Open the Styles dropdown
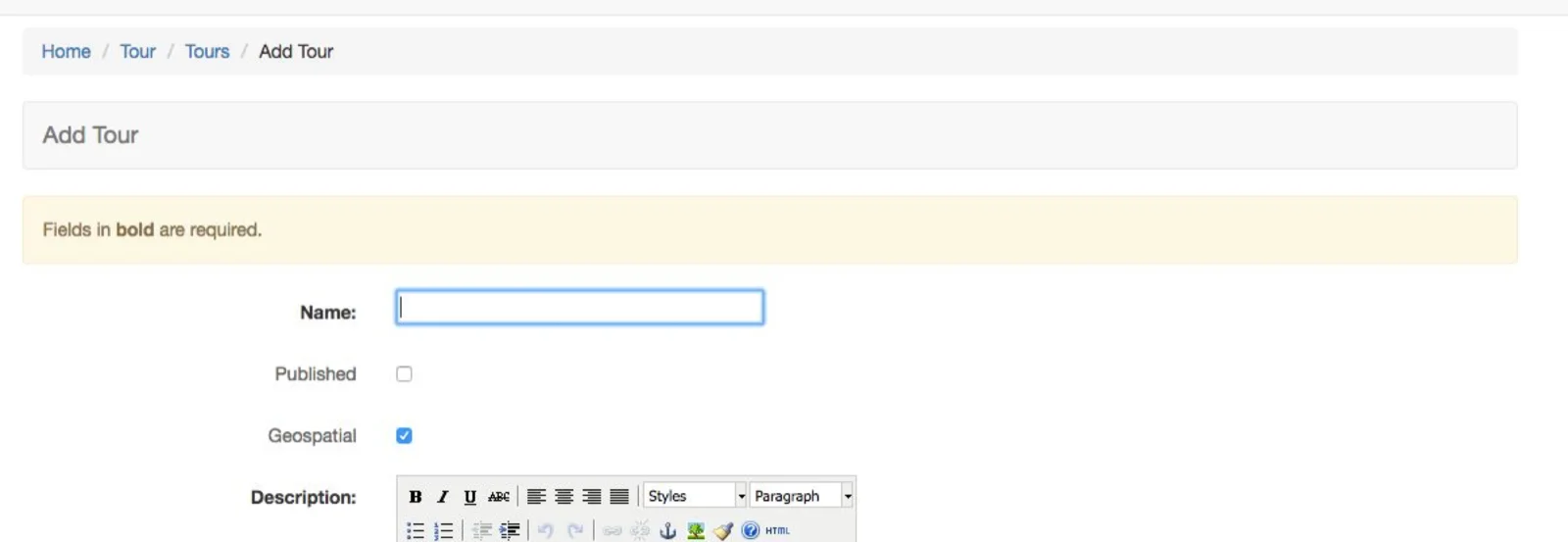The image size is (1568, 542). click(x=695, y=496)
